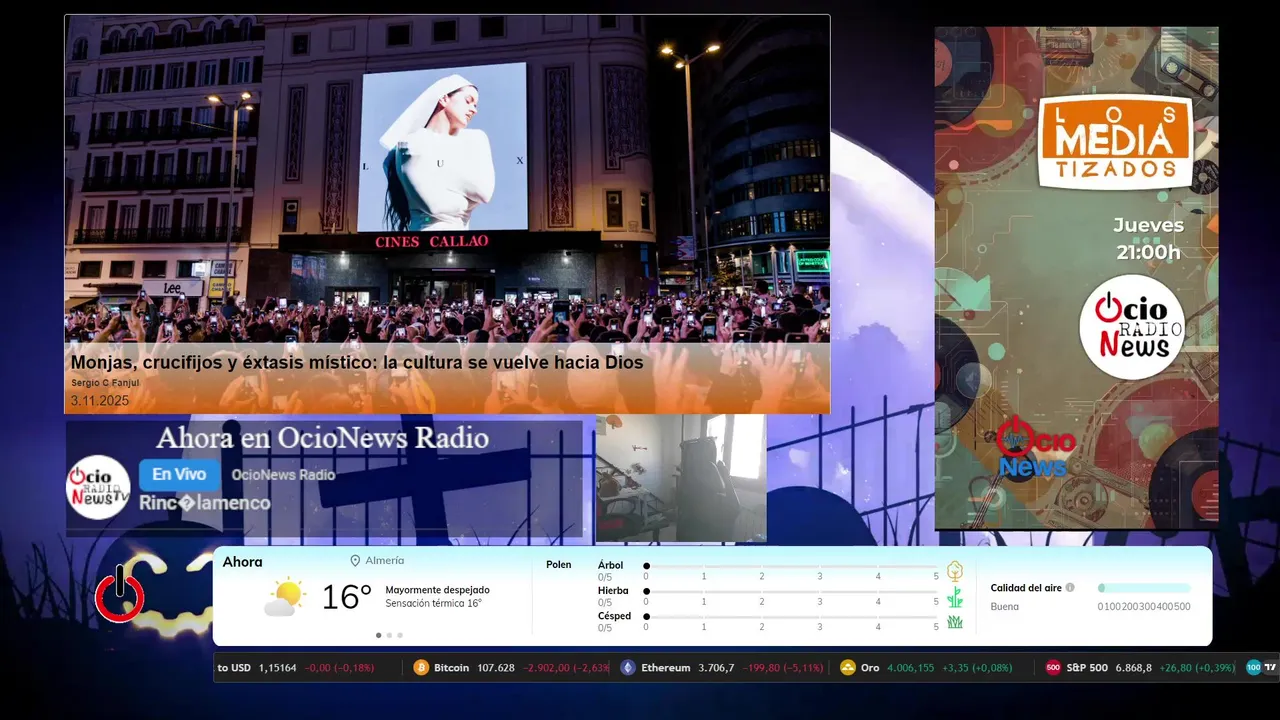This screenshot has height=720, width=1280.
Task: Click the S&P 500 value 6.868,8
Action: tap(1133, 667)
